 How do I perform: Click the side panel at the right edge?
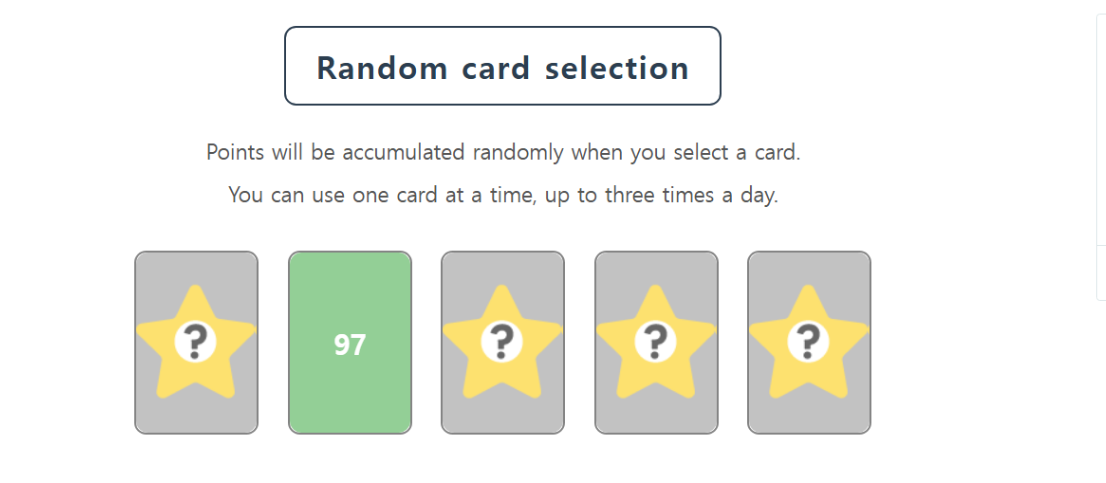pyautogui.click(x=1100, y=157)
